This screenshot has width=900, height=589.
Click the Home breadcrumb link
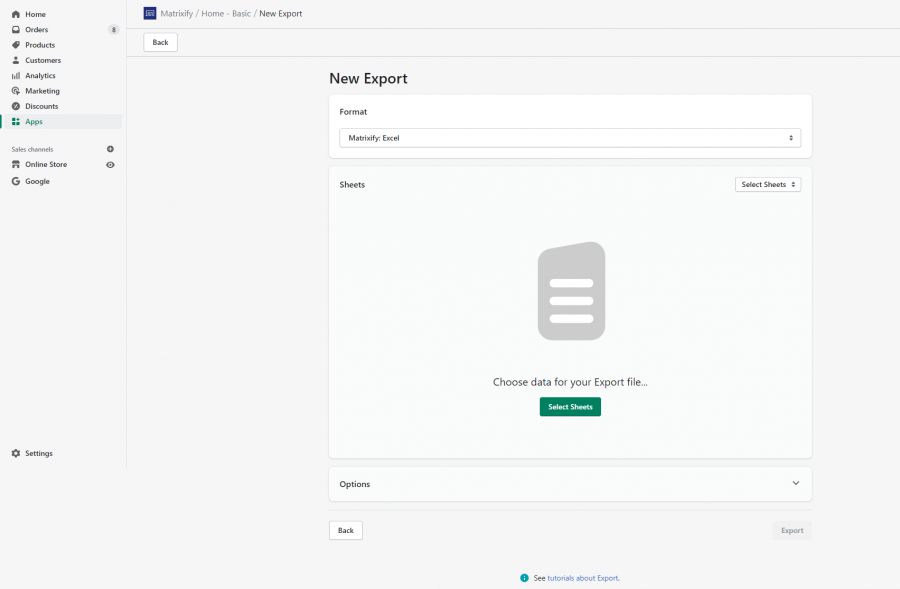coord(212,14)
